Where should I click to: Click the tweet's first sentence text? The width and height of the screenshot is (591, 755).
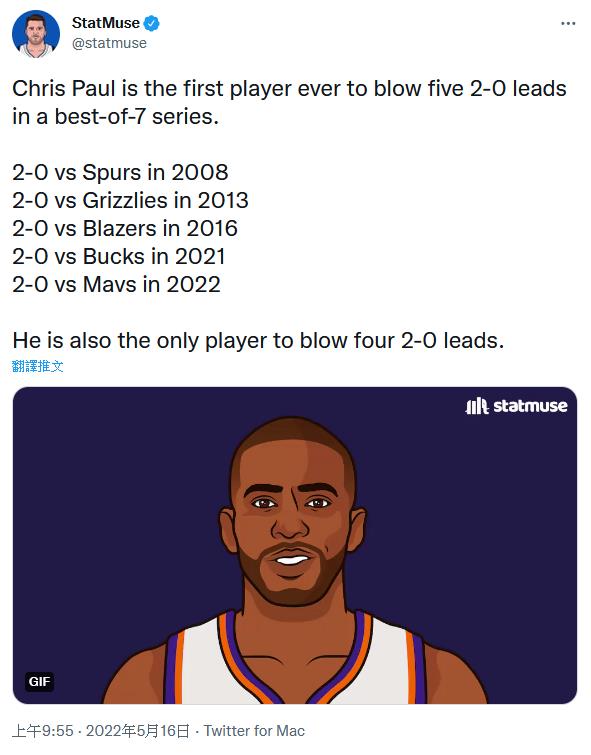(289, 103)
